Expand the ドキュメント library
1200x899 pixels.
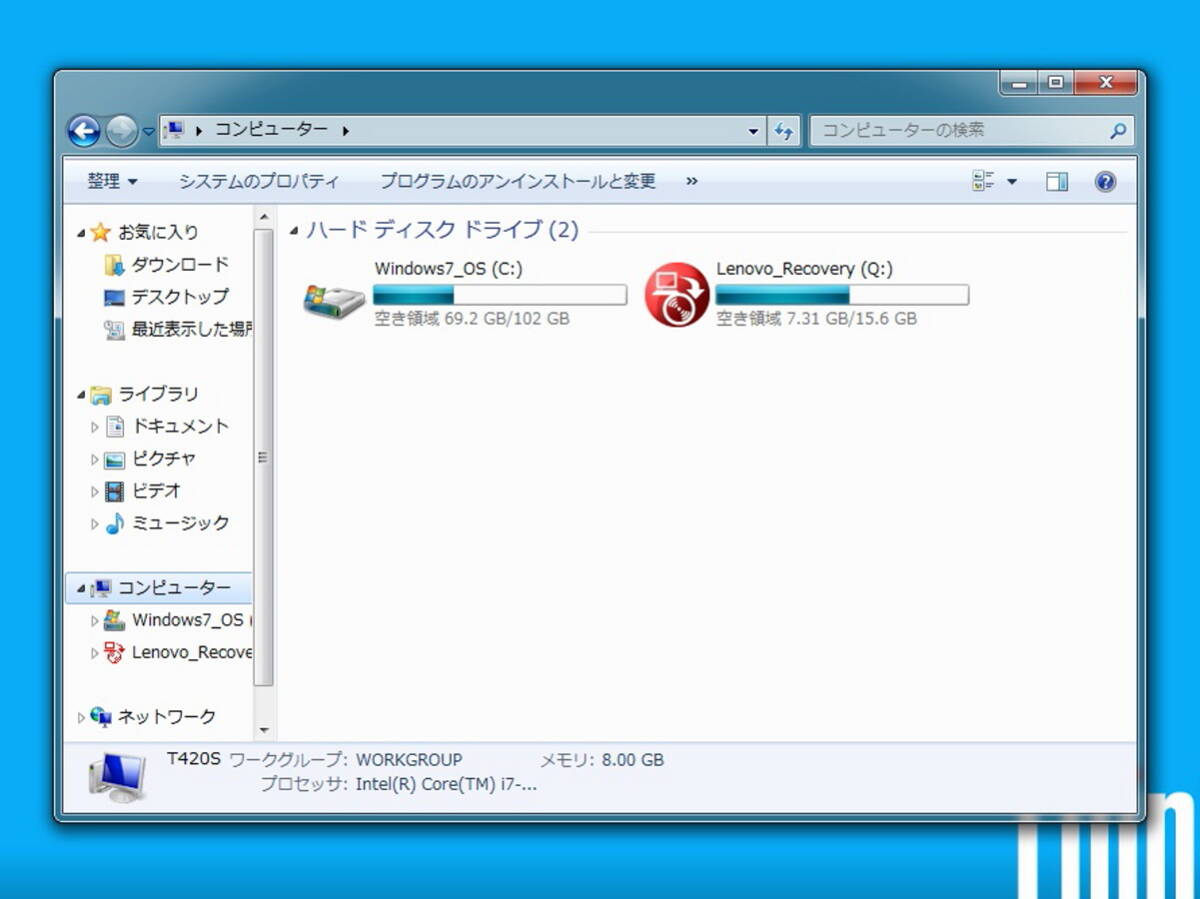(x=95, y=427)
